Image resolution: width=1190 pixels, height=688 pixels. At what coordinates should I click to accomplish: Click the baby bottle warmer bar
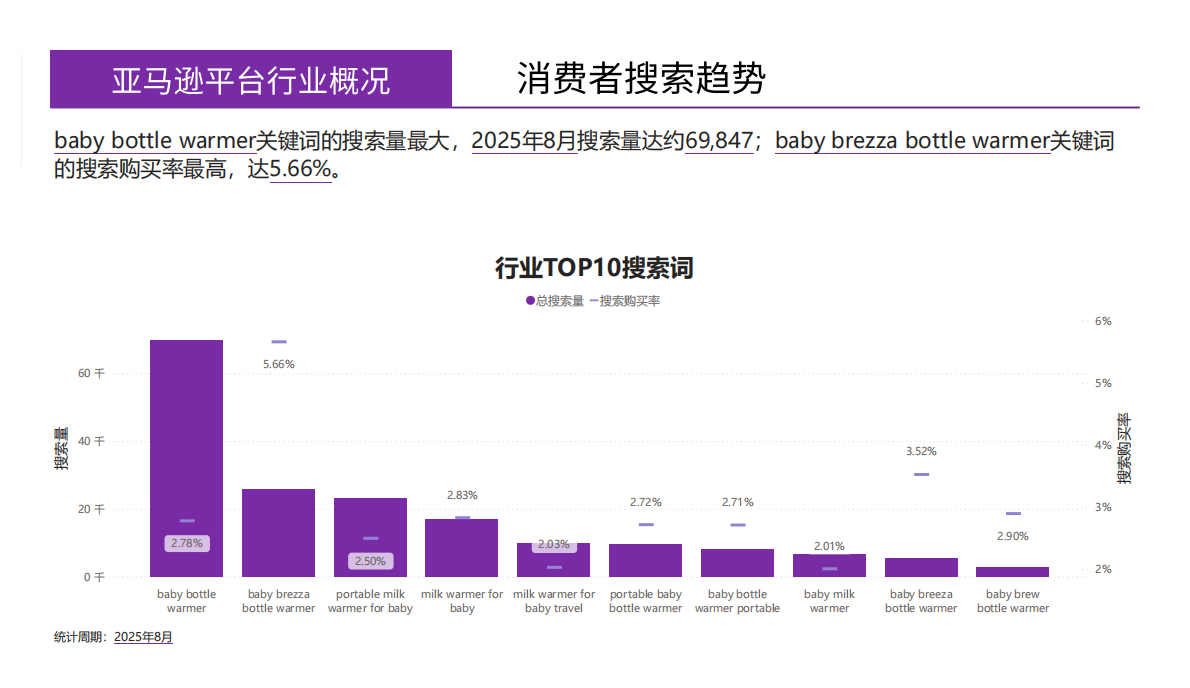point(186,460)
